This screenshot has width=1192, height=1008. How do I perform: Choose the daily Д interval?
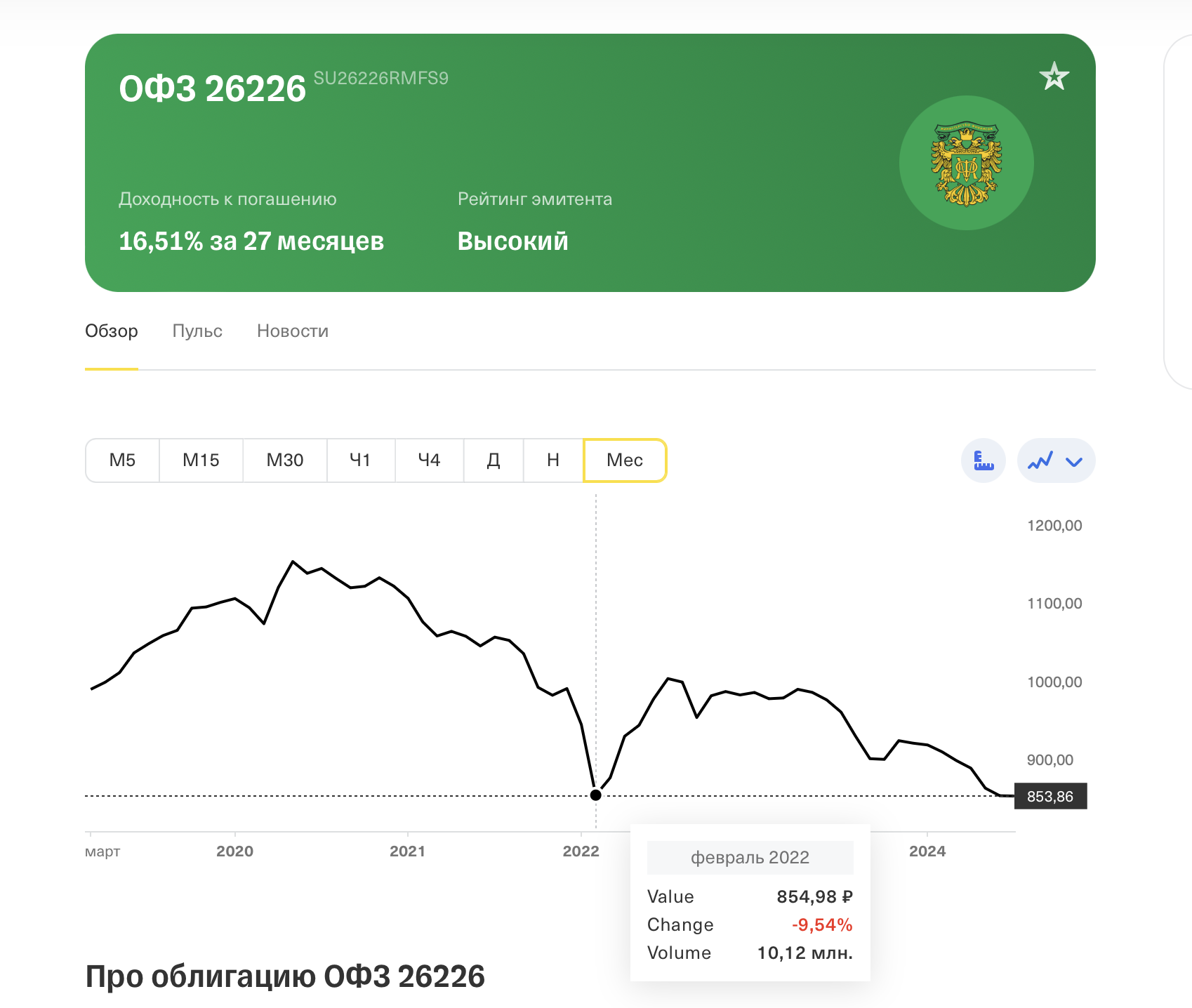pos(494,460)
